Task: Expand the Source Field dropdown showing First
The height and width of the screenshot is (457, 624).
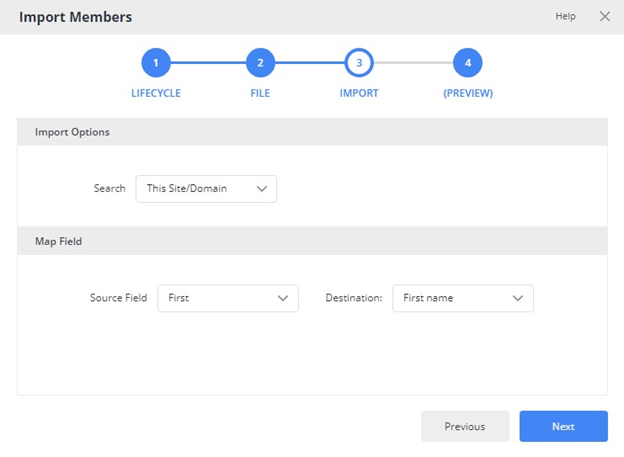Action: coord(227,298)
